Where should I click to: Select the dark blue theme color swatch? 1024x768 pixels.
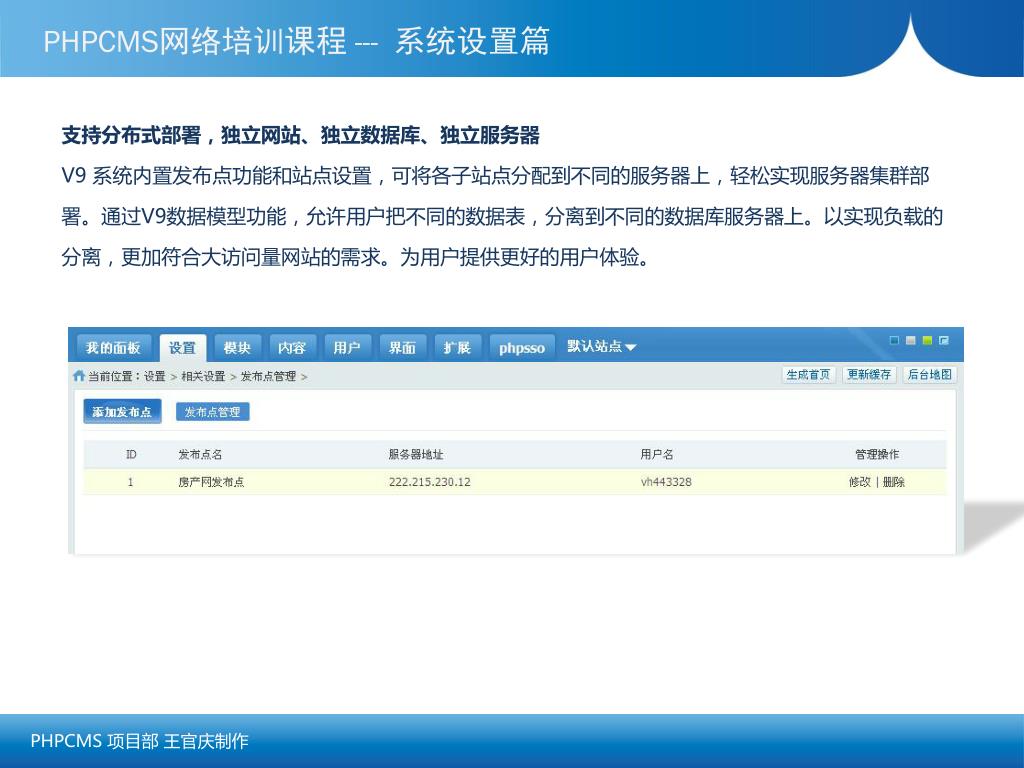coord(895,340)
